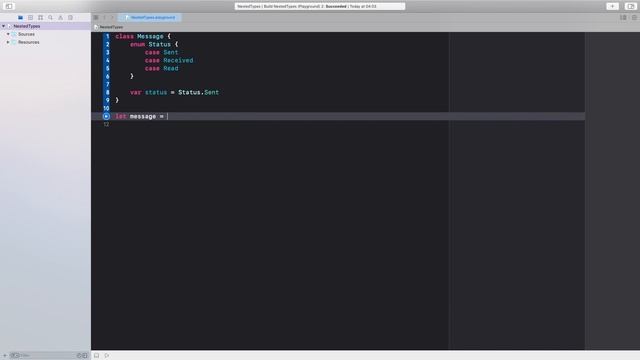Image resolution: width=640 pixels, height=360 pixels.
Task: Toggle the inspectors panel button
Action: pos(630,6)
